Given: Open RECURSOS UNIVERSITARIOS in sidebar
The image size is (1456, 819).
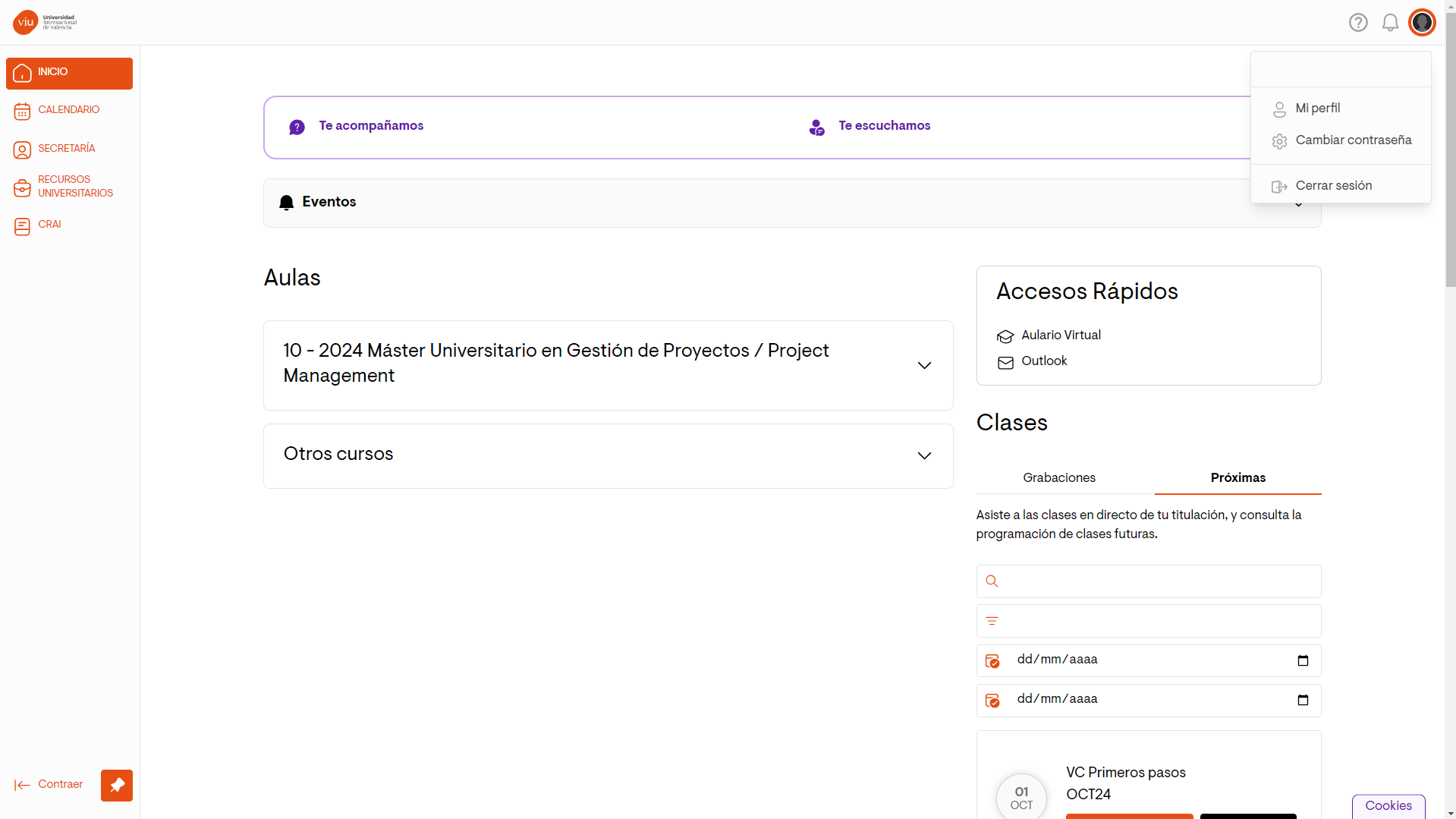Looking at the screenshot, I should pyautogui.click(x=69, y=187).
